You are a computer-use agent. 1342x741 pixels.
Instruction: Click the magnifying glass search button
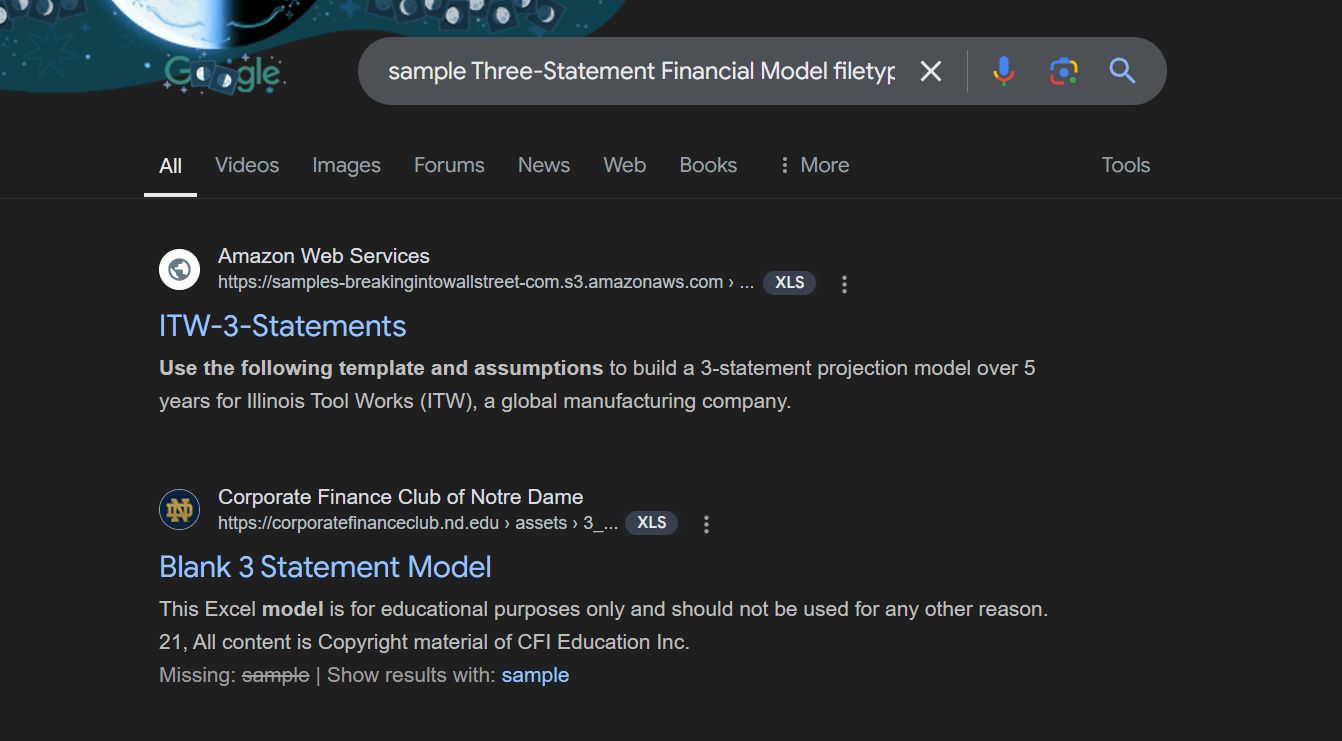pos(1122,71)
